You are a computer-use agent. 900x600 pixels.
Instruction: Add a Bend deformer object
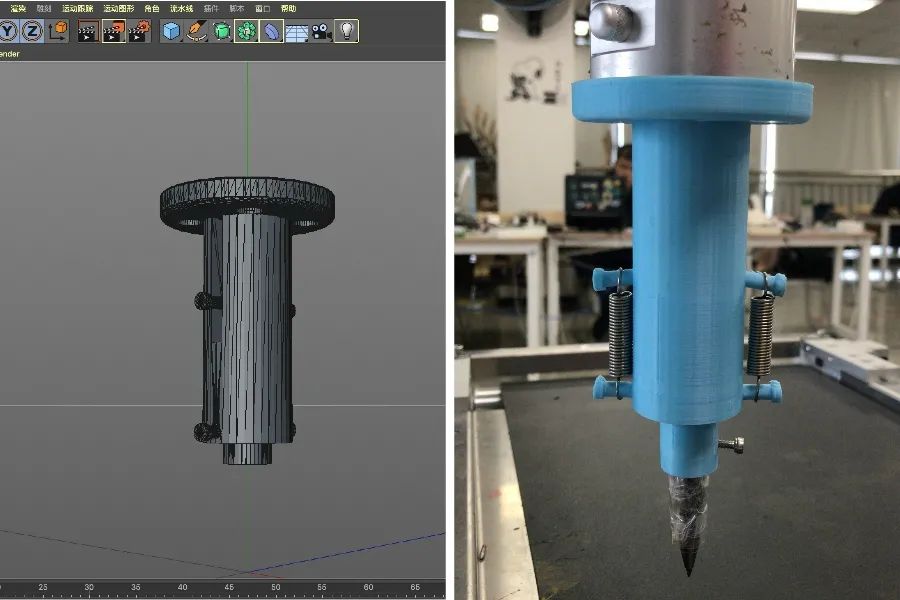click(x=271, y=31)
